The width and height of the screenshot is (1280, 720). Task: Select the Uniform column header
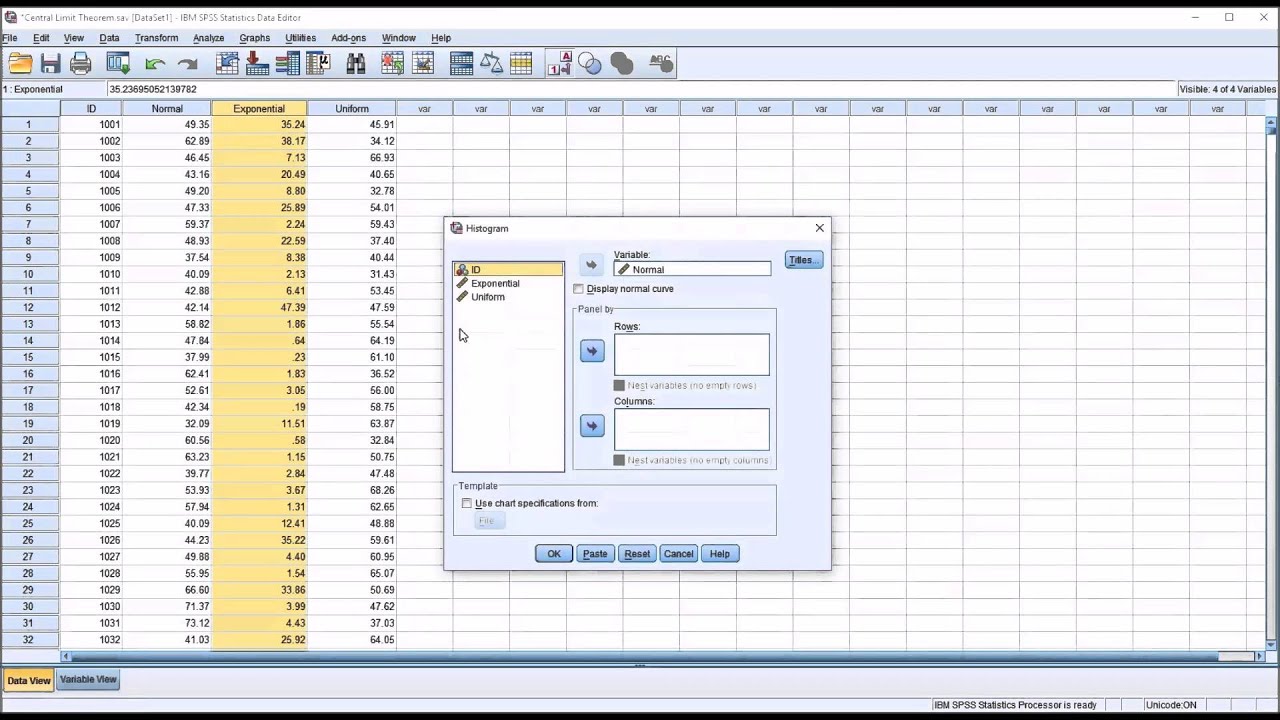click(352, 109)
